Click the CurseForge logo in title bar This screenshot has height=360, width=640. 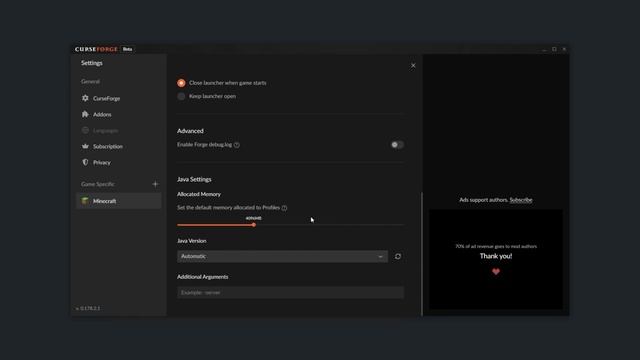[96, 49]
